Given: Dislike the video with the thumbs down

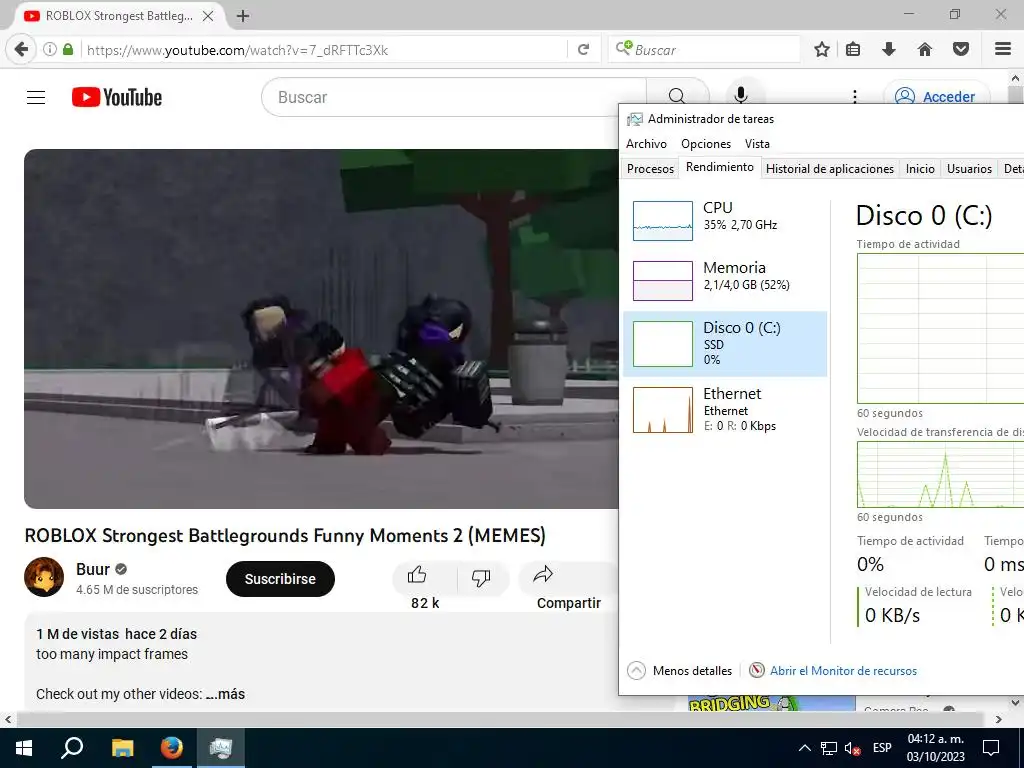Looking at the screenshot, I should click(481, 577).
